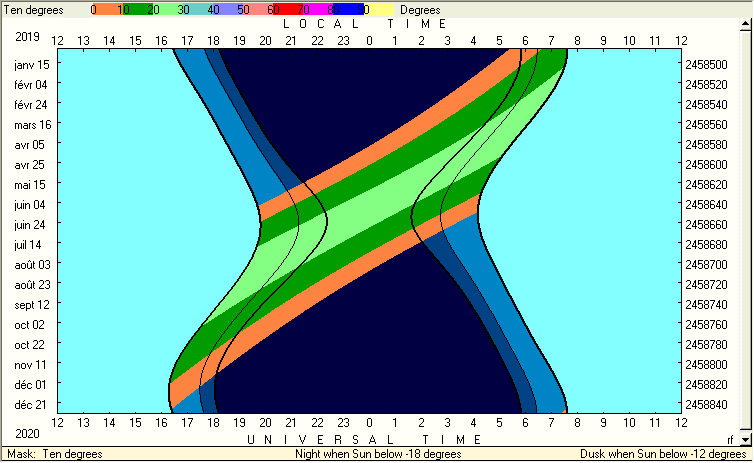Click the 'avr 25' date label
754x463 pixels.
(29, 165)
